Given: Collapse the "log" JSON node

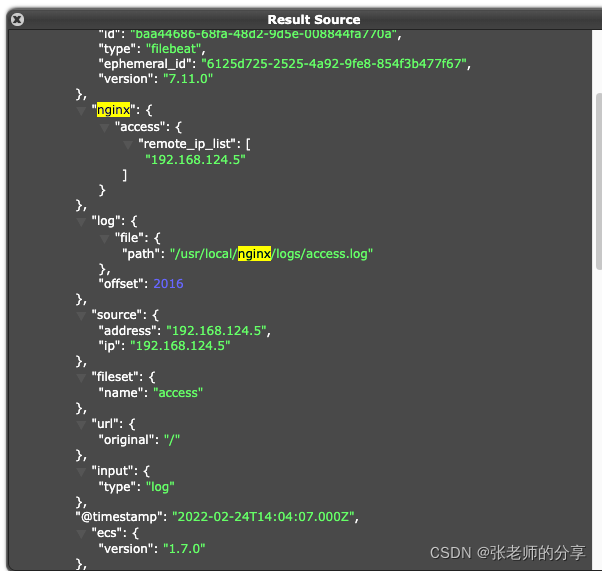Looking at the screenshot, I should click(81, 222).
